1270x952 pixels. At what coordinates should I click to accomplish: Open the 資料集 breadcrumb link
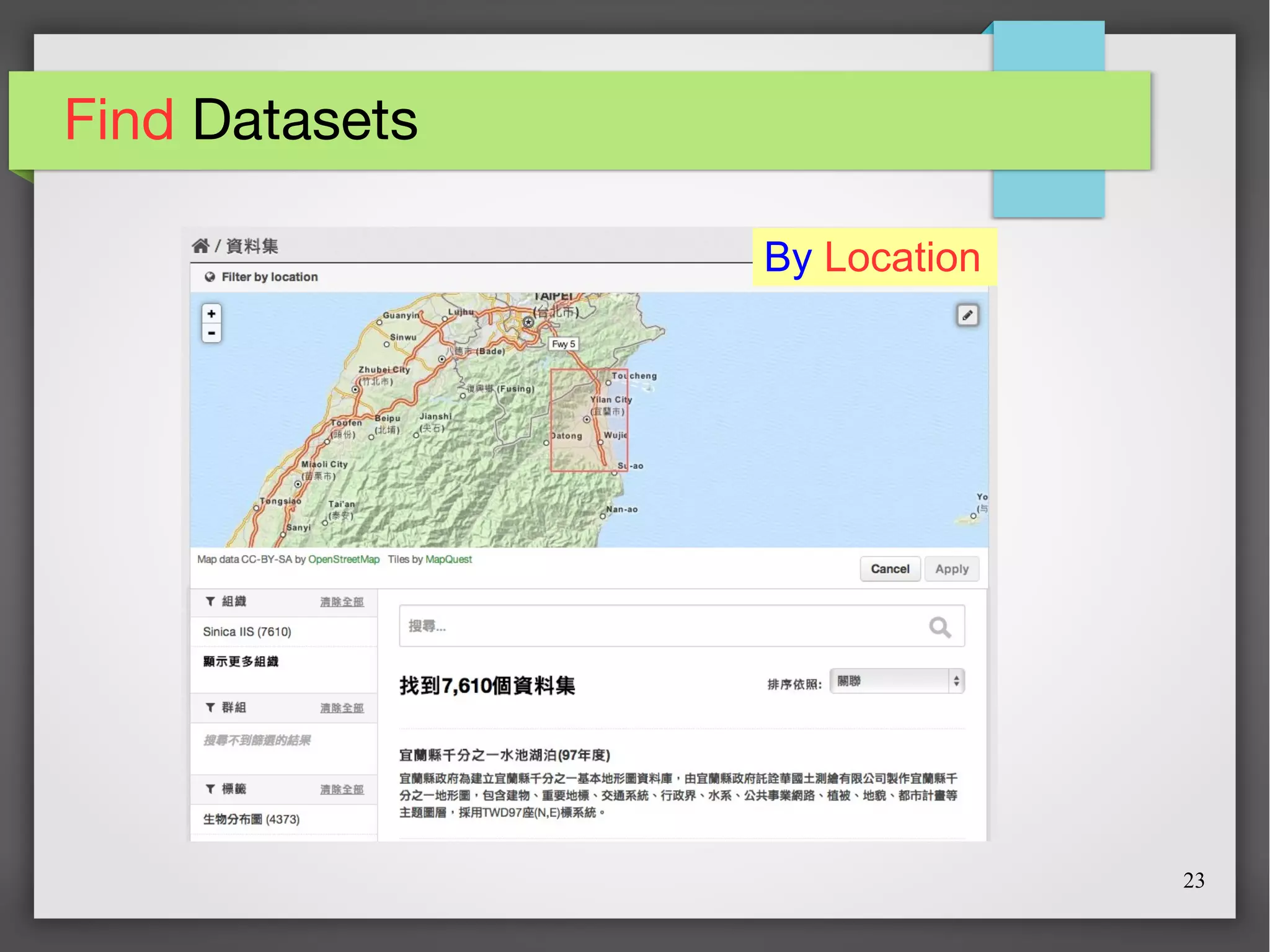tap(252, 246)
